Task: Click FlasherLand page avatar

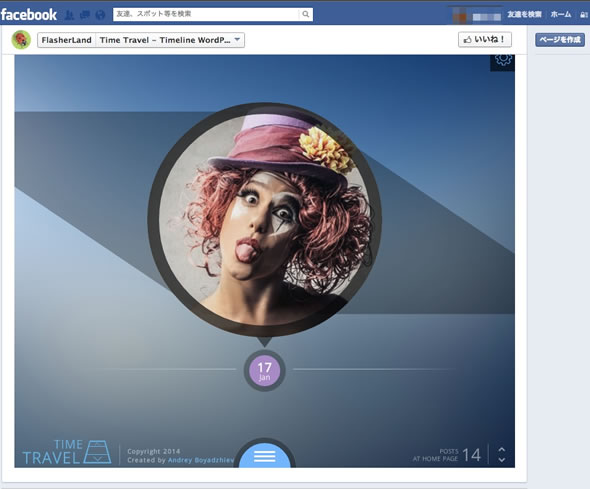Action: click(21, 40)
